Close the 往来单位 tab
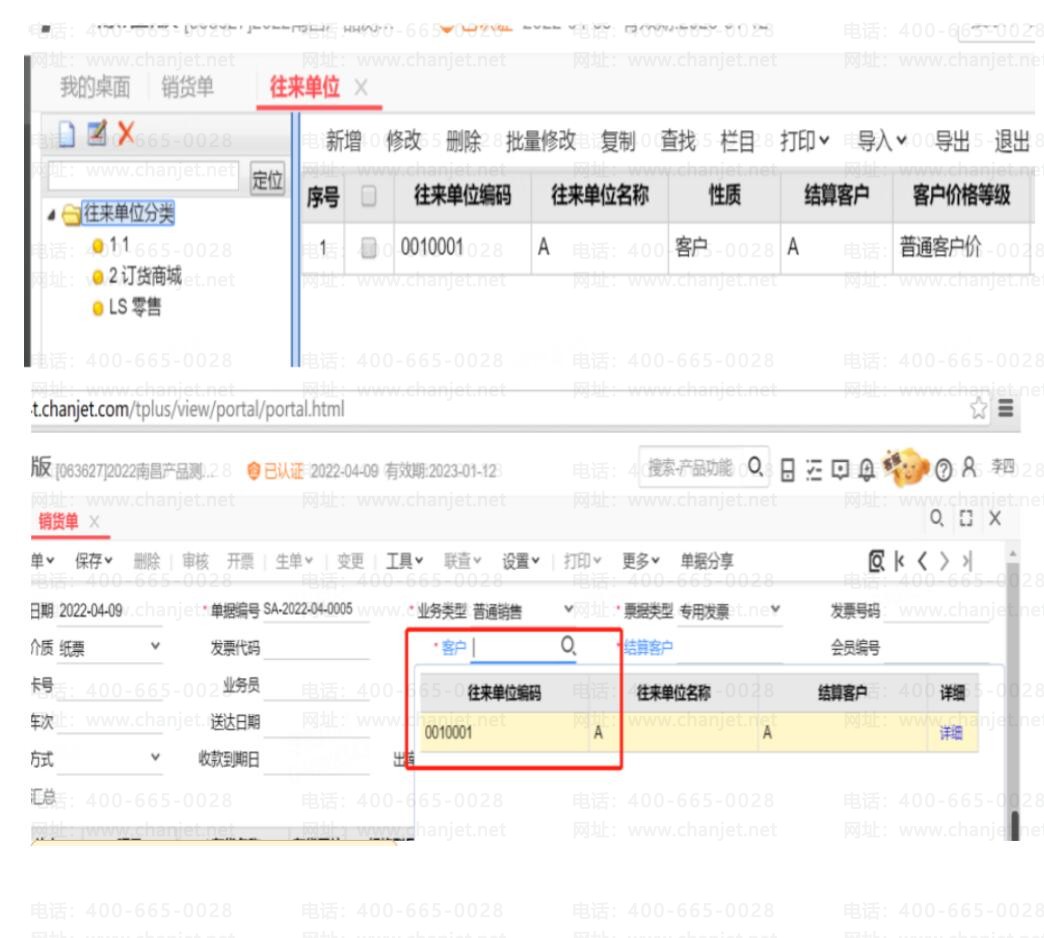Viewport: 1044px width, 938px height. click(360, 87)
